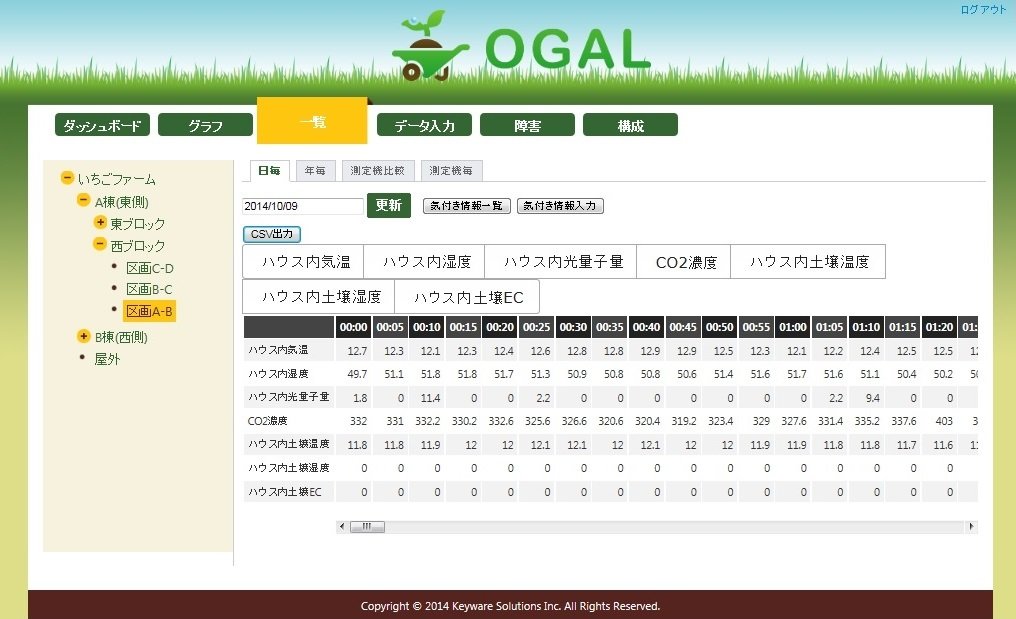Collapse the いちごファーム tree node
Screen dimensions: 1016x619
pos(67,179)
